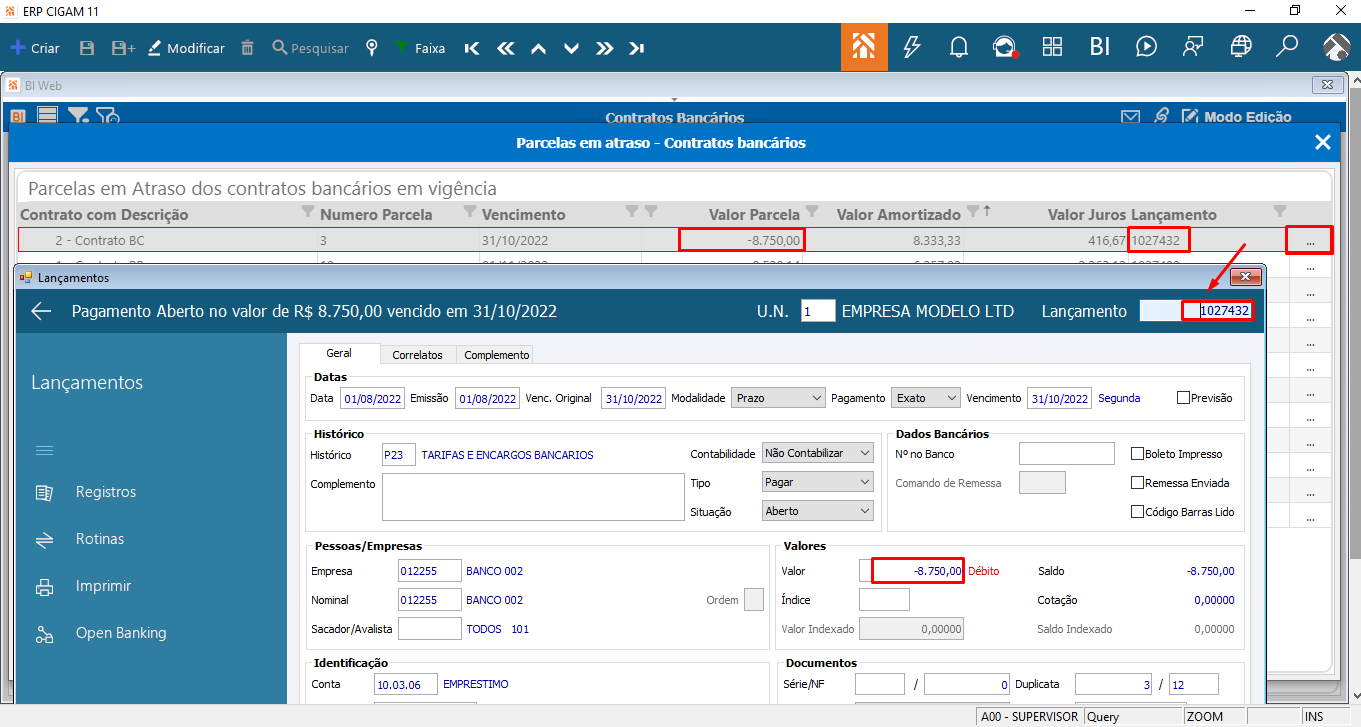Viewport: 1361px width, 727px height.
Task: Go to the last record
Action: click(x=637, y=48)
